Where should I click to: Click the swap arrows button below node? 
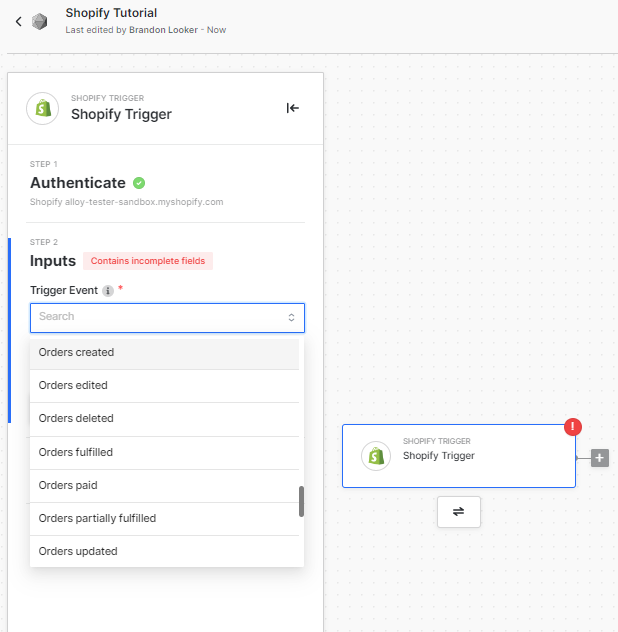pos(458,511)
